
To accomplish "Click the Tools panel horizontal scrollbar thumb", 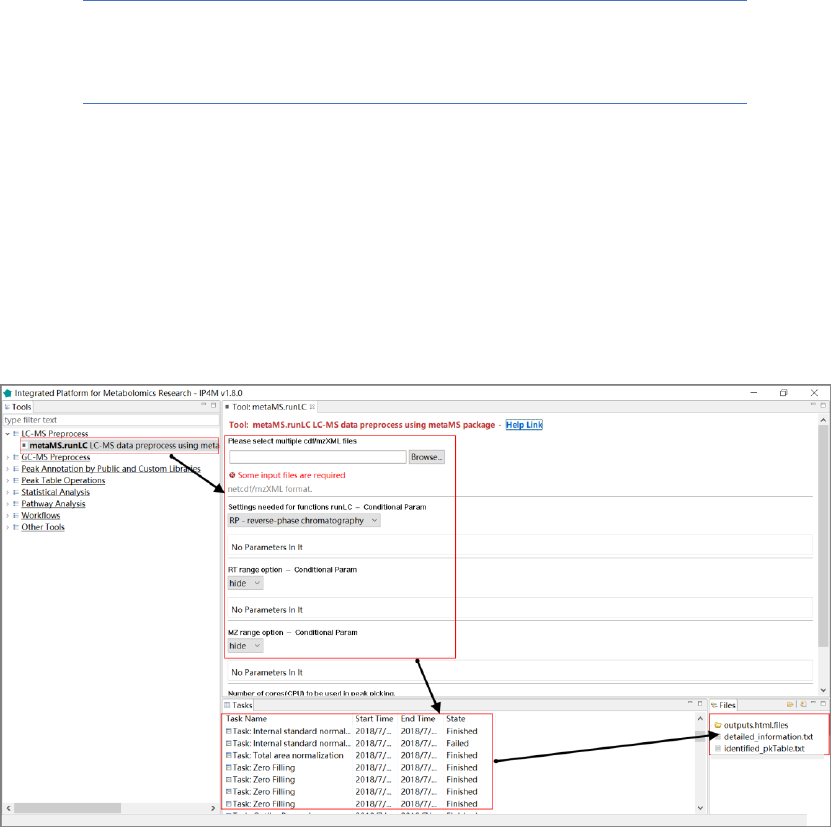I will [67, 808].
